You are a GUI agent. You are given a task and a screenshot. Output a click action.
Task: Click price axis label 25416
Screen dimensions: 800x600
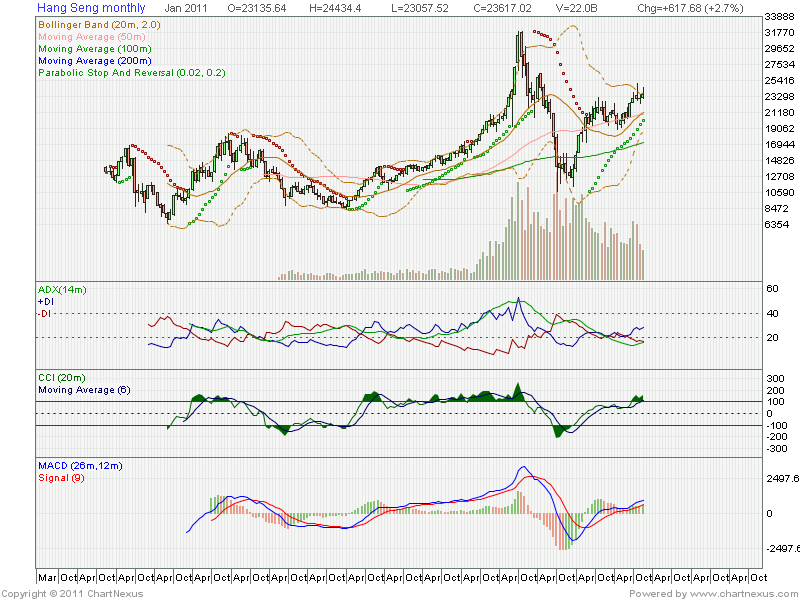(780, 81)
